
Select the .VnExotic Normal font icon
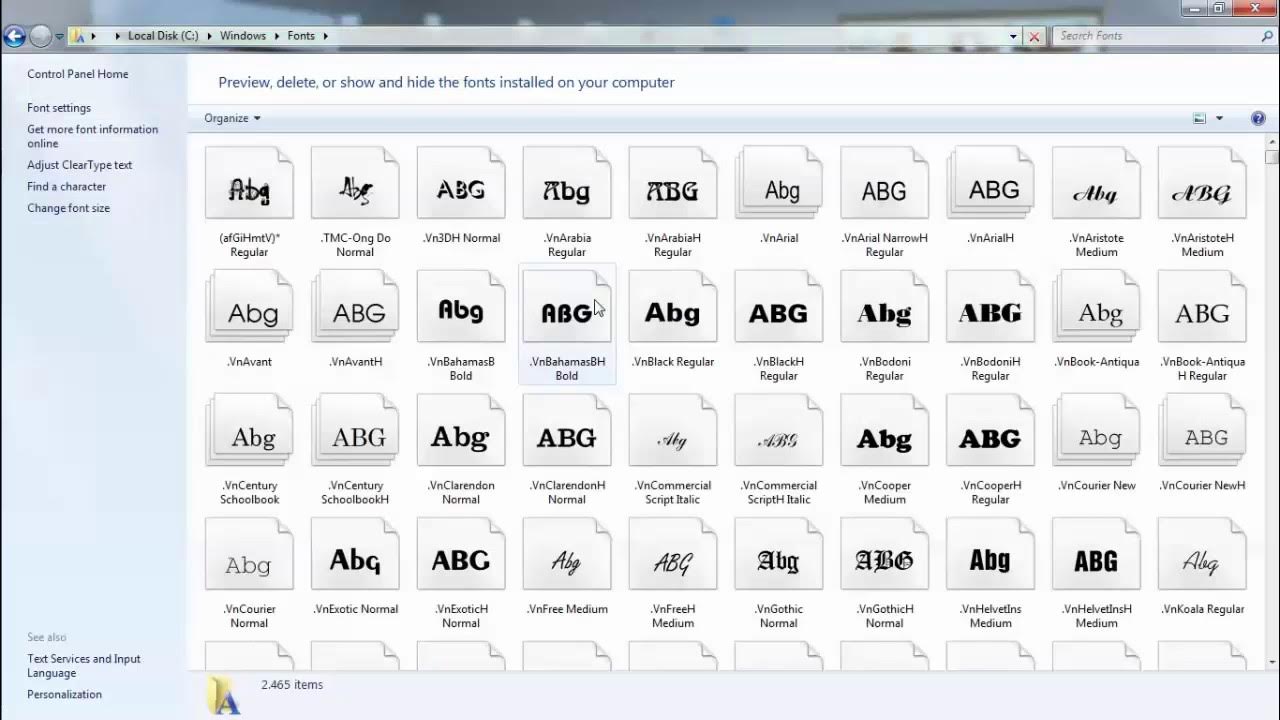click(355, 554)
